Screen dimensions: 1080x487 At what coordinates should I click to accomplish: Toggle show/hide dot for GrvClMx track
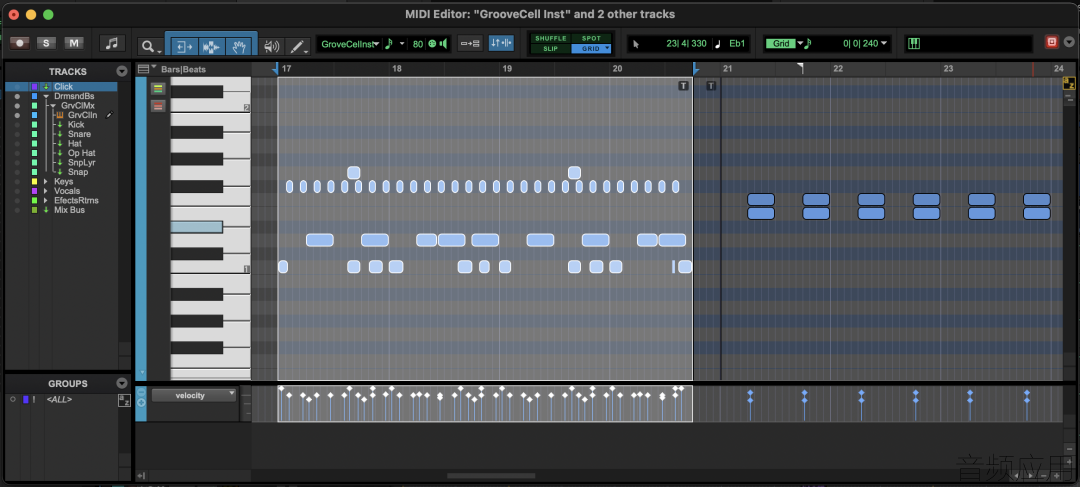pyautogui.click(x=17, y=105)
